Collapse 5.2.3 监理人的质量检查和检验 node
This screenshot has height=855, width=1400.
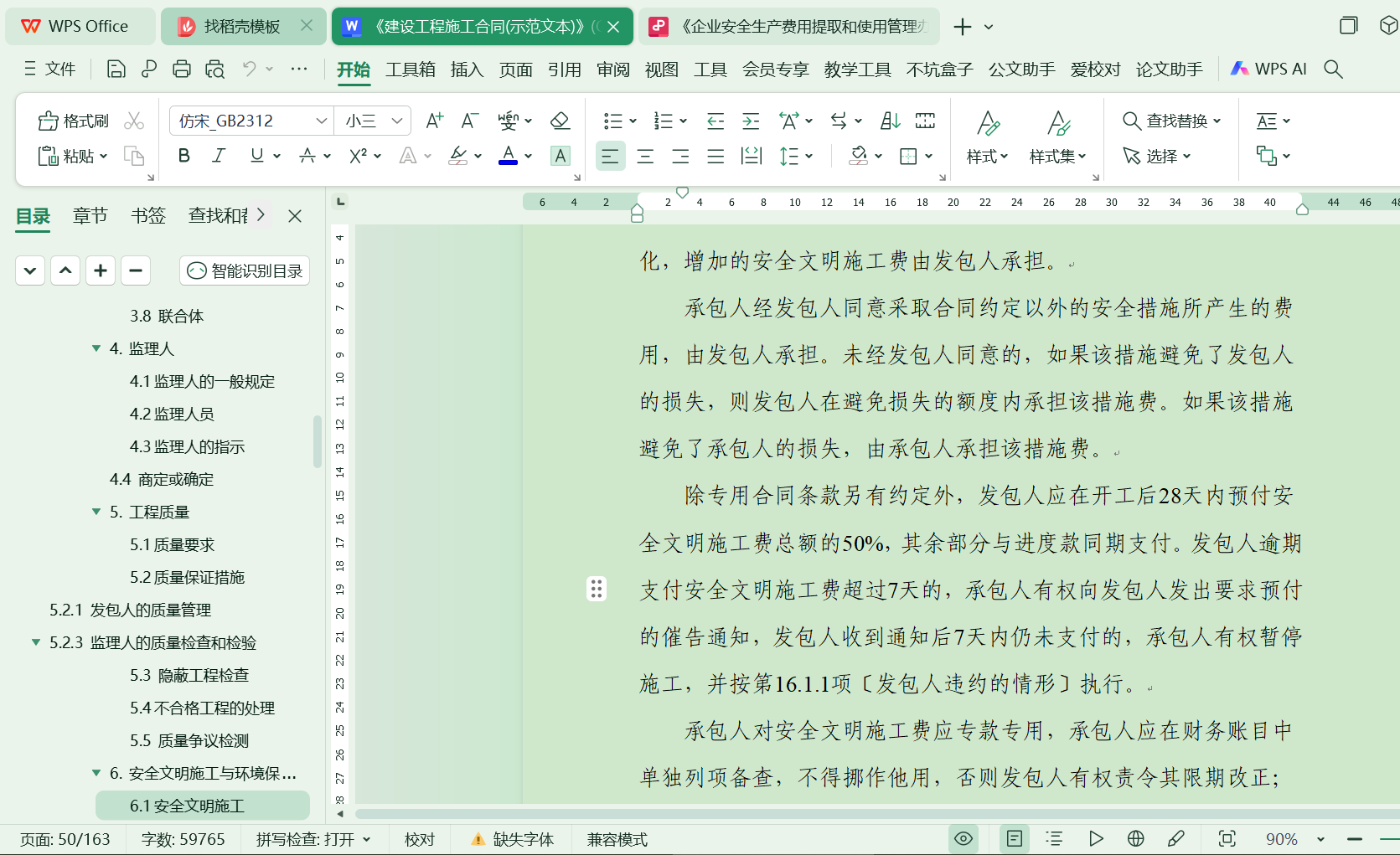coord(36,642)
